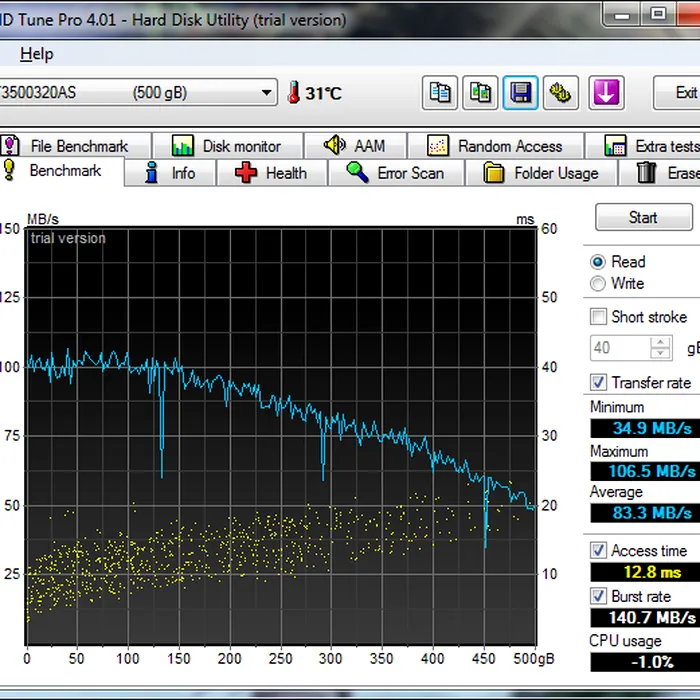Open the Error Scan tab
The width and height of the screenshot is (700, 700).
(x=396, y=172)
